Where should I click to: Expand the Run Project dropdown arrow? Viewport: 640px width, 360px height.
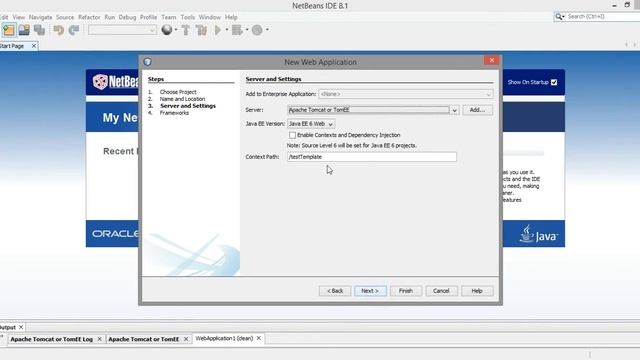(x=227, y=30)
